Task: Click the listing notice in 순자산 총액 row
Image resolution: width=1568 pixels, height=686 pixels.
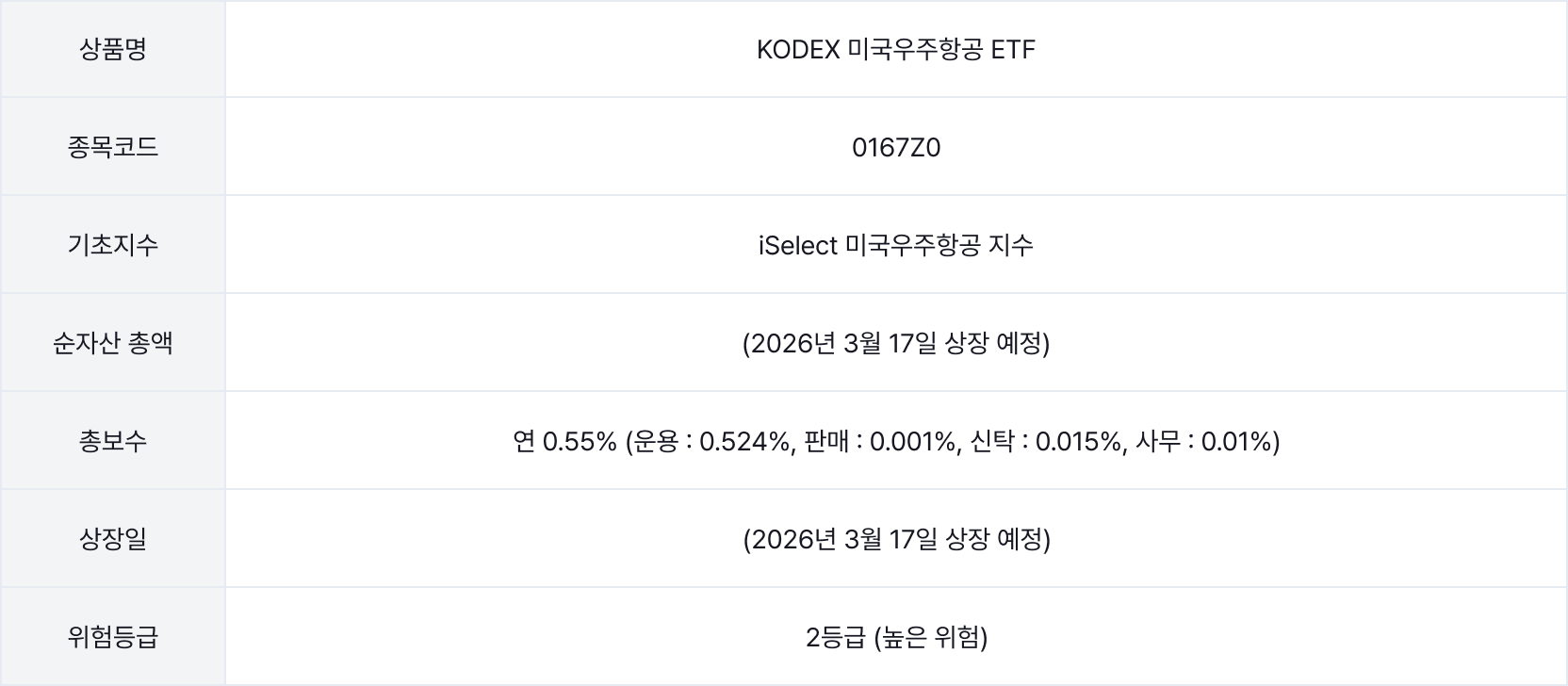Action: pyautogui.click(x=896, y=343)
